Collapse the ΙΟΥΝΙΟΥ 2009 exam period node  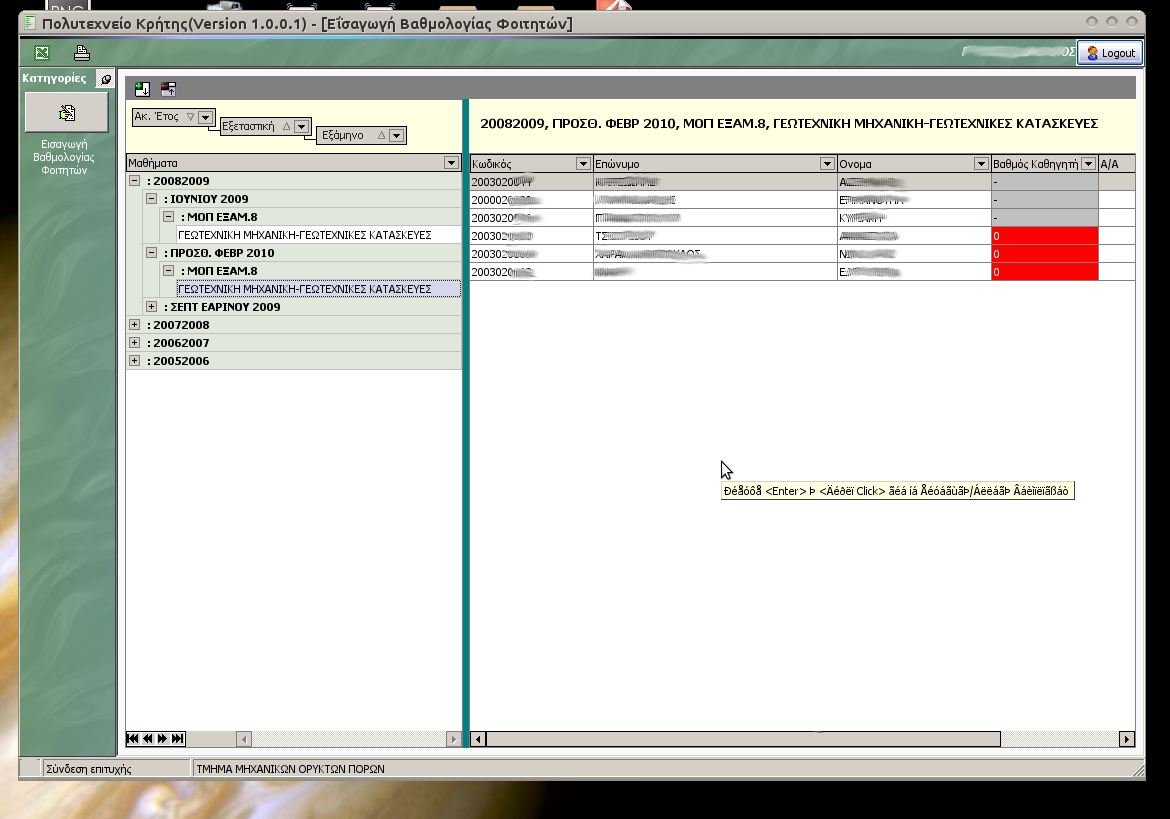[x=152, y=199]
